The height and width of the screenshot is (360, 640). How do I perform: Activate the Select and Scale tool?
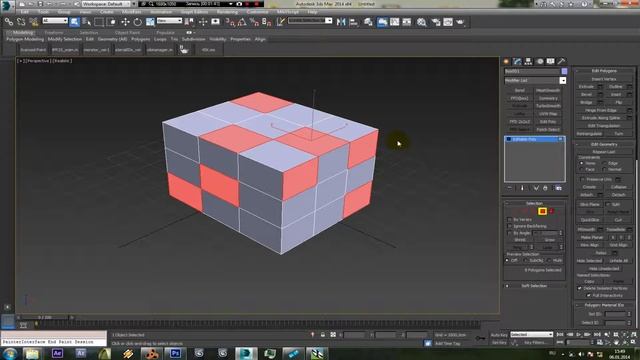tap(150, 22)
